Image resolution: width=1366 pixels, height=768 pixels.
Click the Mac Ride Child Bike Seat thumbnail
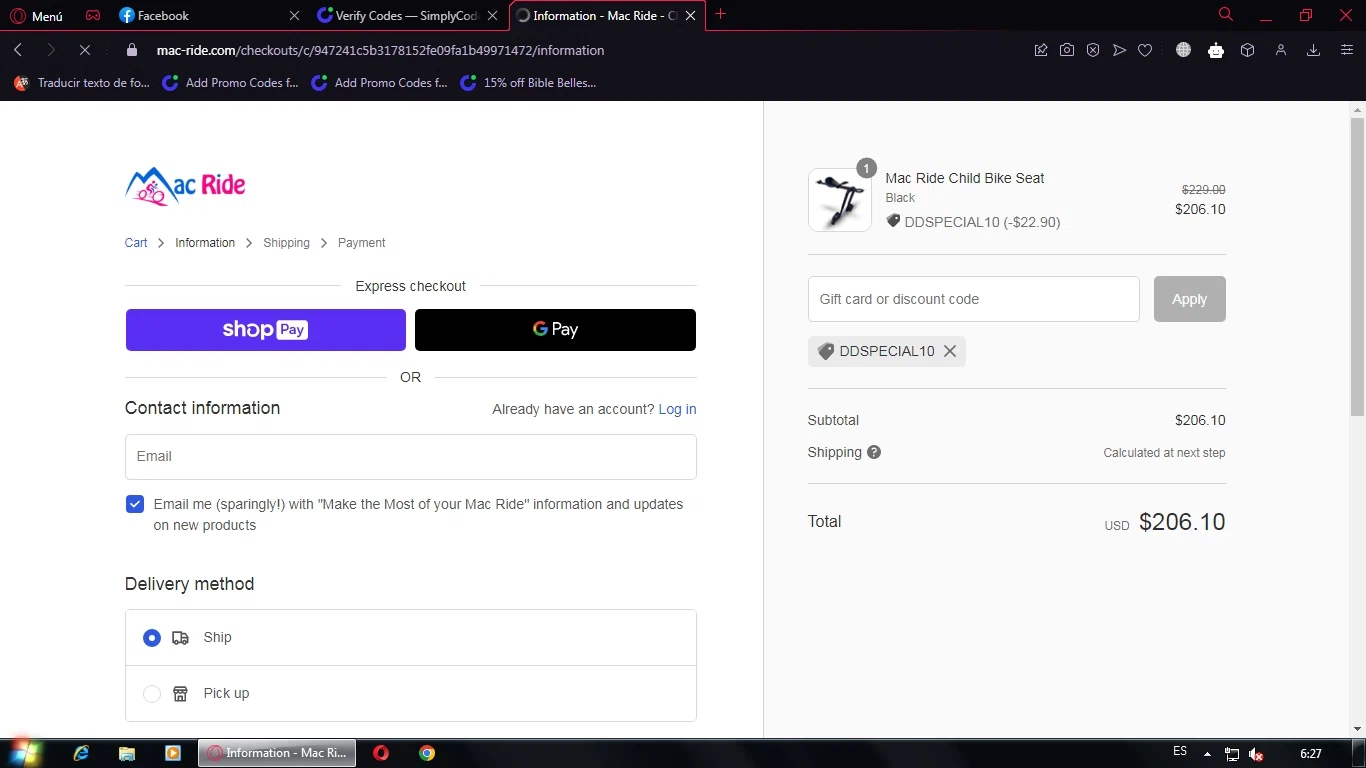[840, 200]
